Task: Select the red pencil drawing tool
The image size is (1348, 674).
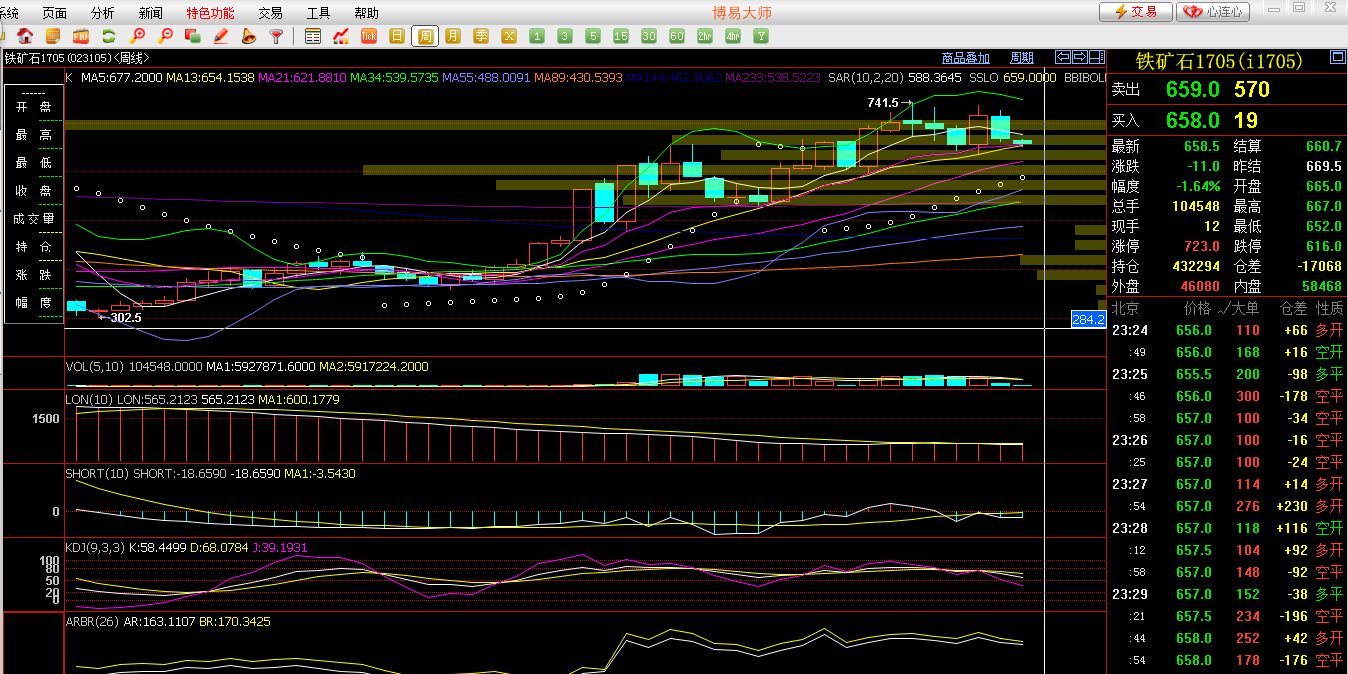Action: [221, 36]
